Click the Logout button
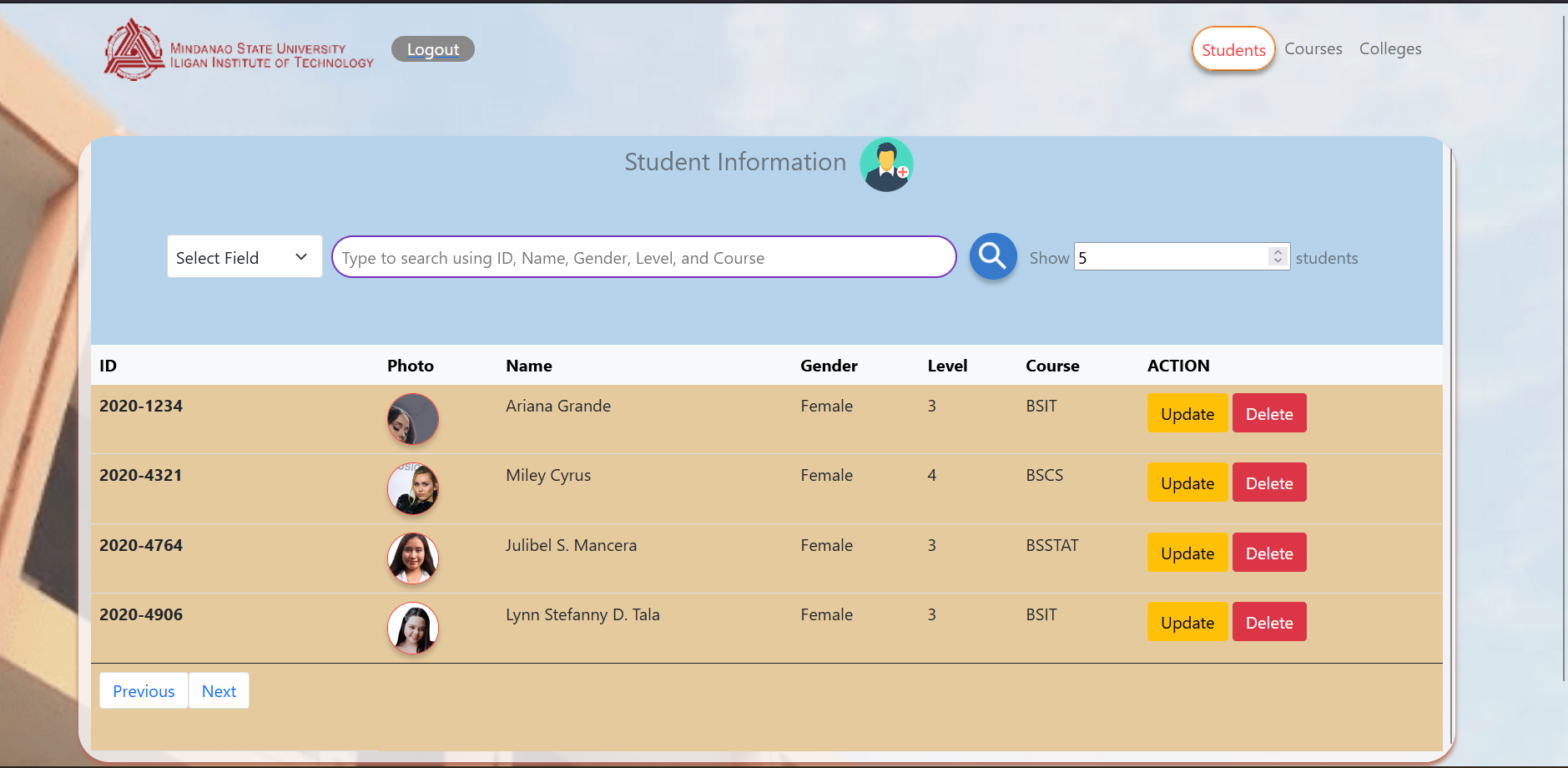Screen dimensions: 1568x768 tap(432, 48)
